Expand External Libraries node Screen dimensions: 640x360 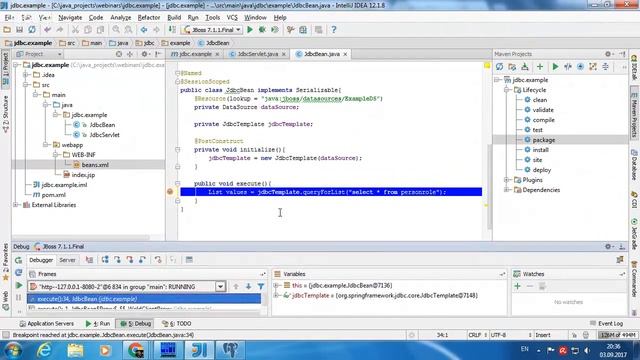click(x=16, y=205)
